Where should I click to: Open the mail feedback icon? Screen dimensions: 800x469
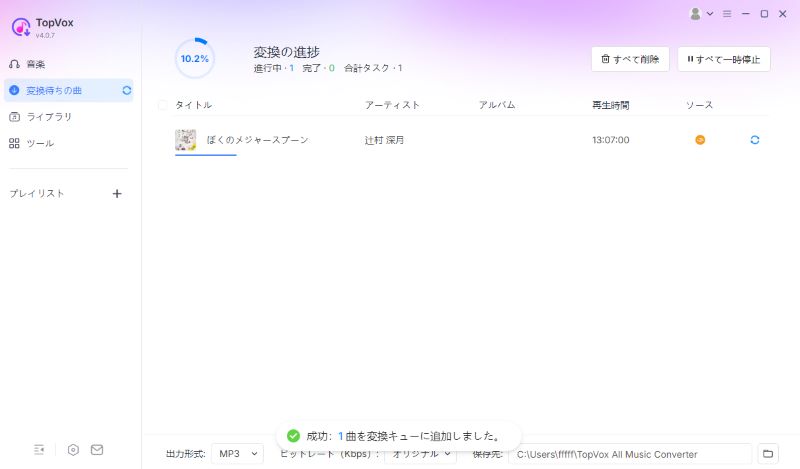[97, 450]
